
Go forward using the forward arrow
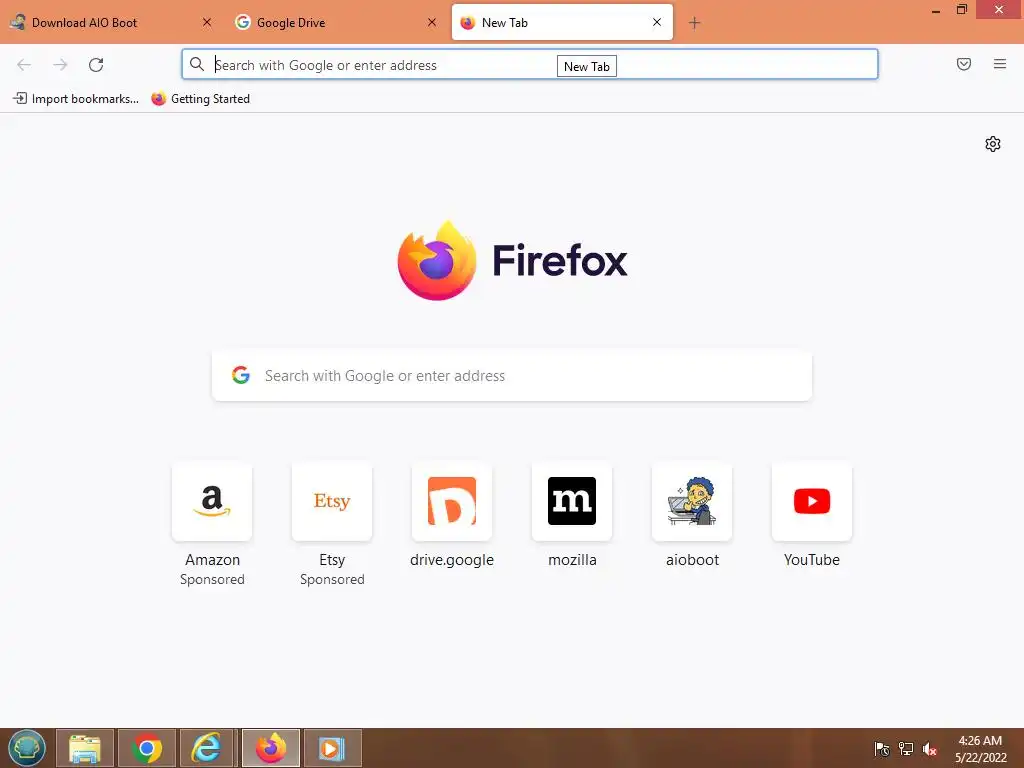point(60,65)
